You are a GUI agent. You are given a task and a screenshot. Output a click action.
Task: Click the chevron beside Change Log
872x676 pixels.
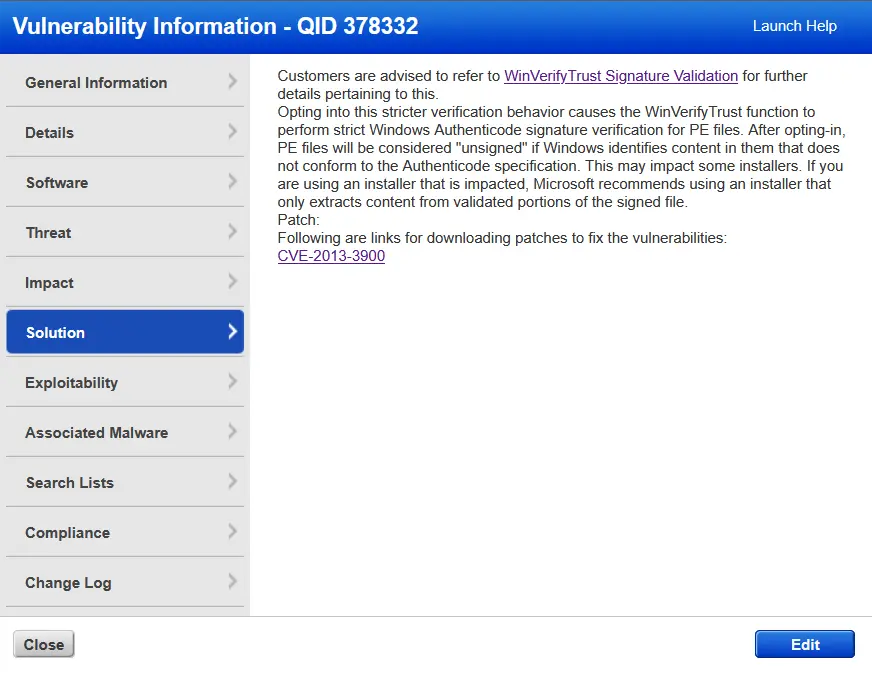click(232, 582)
